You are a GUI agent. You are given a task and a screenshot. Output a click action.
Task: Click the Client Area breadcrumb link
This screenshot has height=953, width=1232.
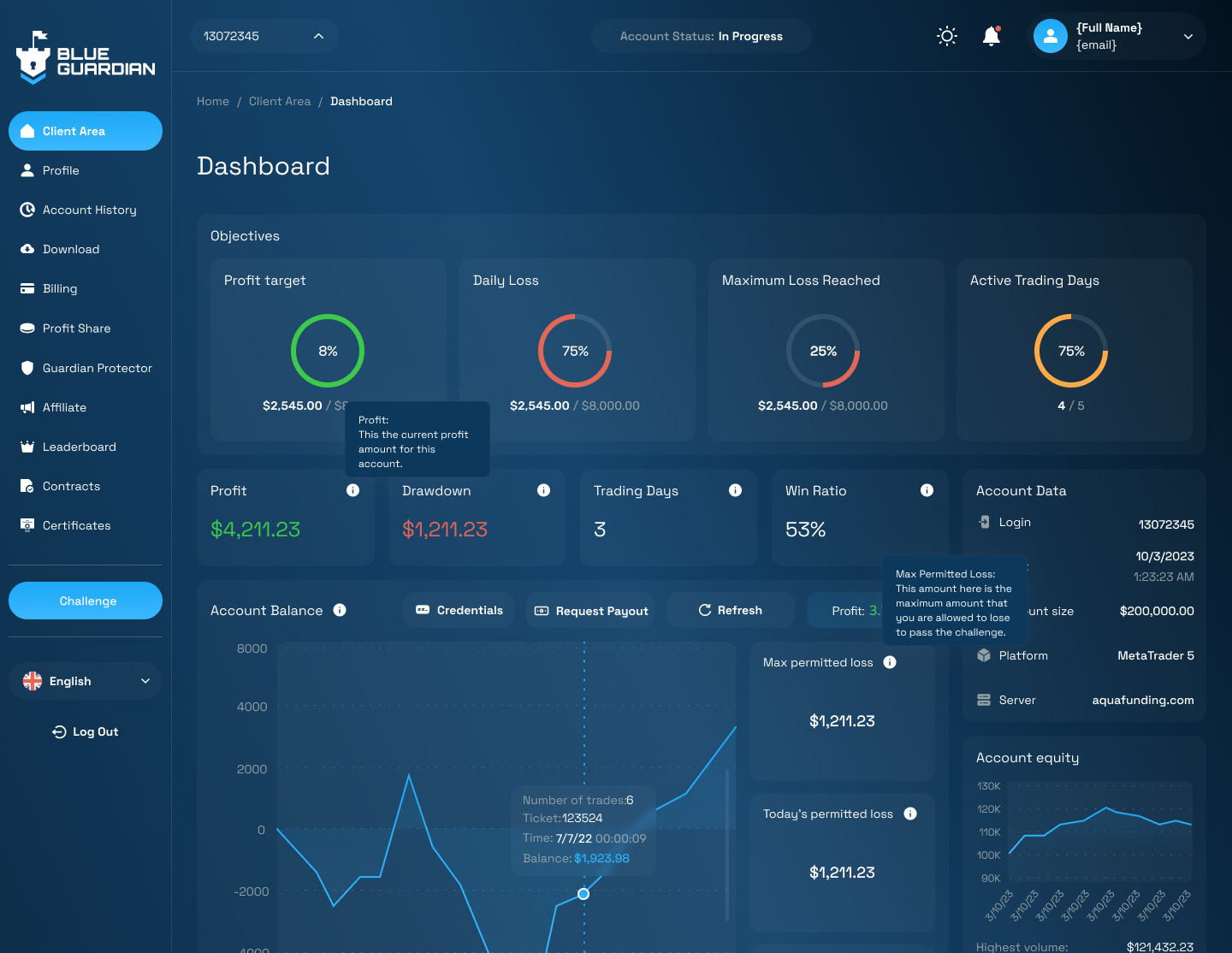tap(280, 101)
